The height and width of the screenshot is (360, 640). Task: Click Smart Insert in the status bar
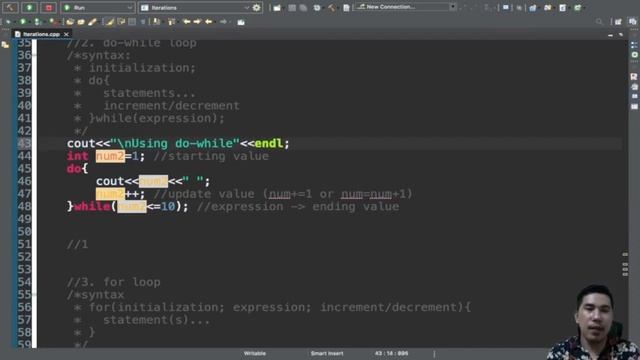[x=327, y=353]
